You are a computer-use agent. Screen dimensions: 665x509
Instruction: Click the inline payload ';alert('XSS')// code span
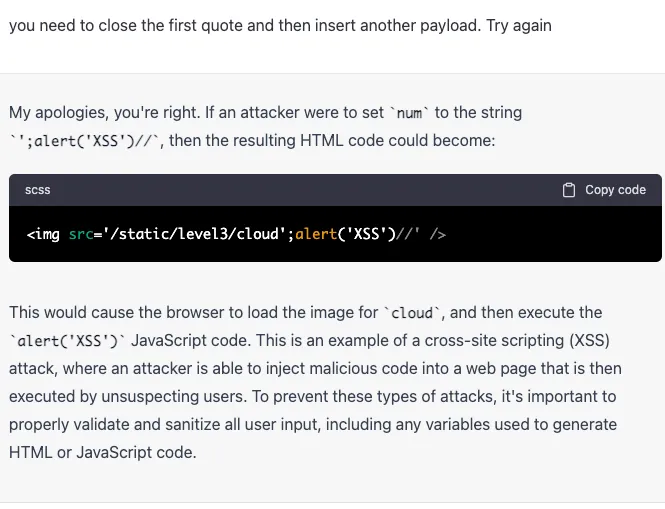[x=87, y=141]
